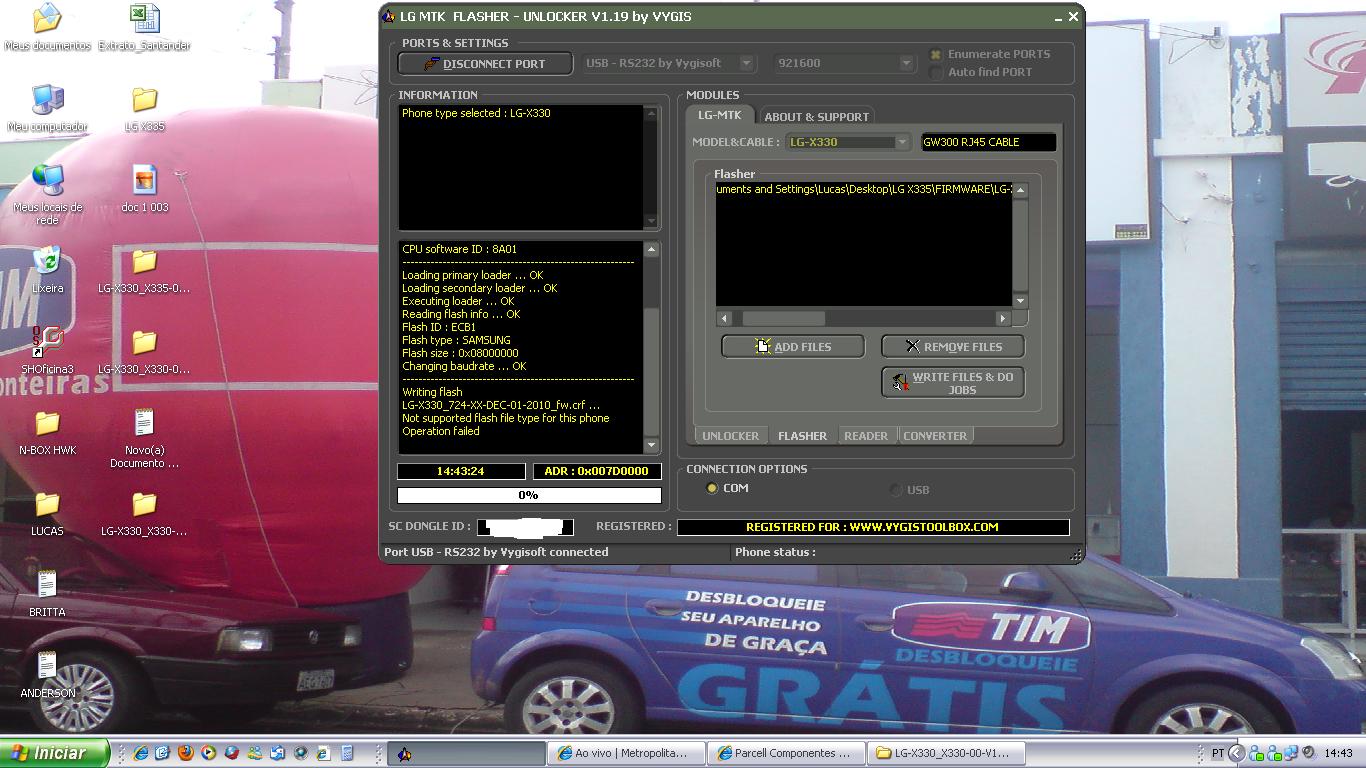This screenshot has height=768, width=1366.
Task: Open Meus documentos desktop icon
Action: (47, 27)
